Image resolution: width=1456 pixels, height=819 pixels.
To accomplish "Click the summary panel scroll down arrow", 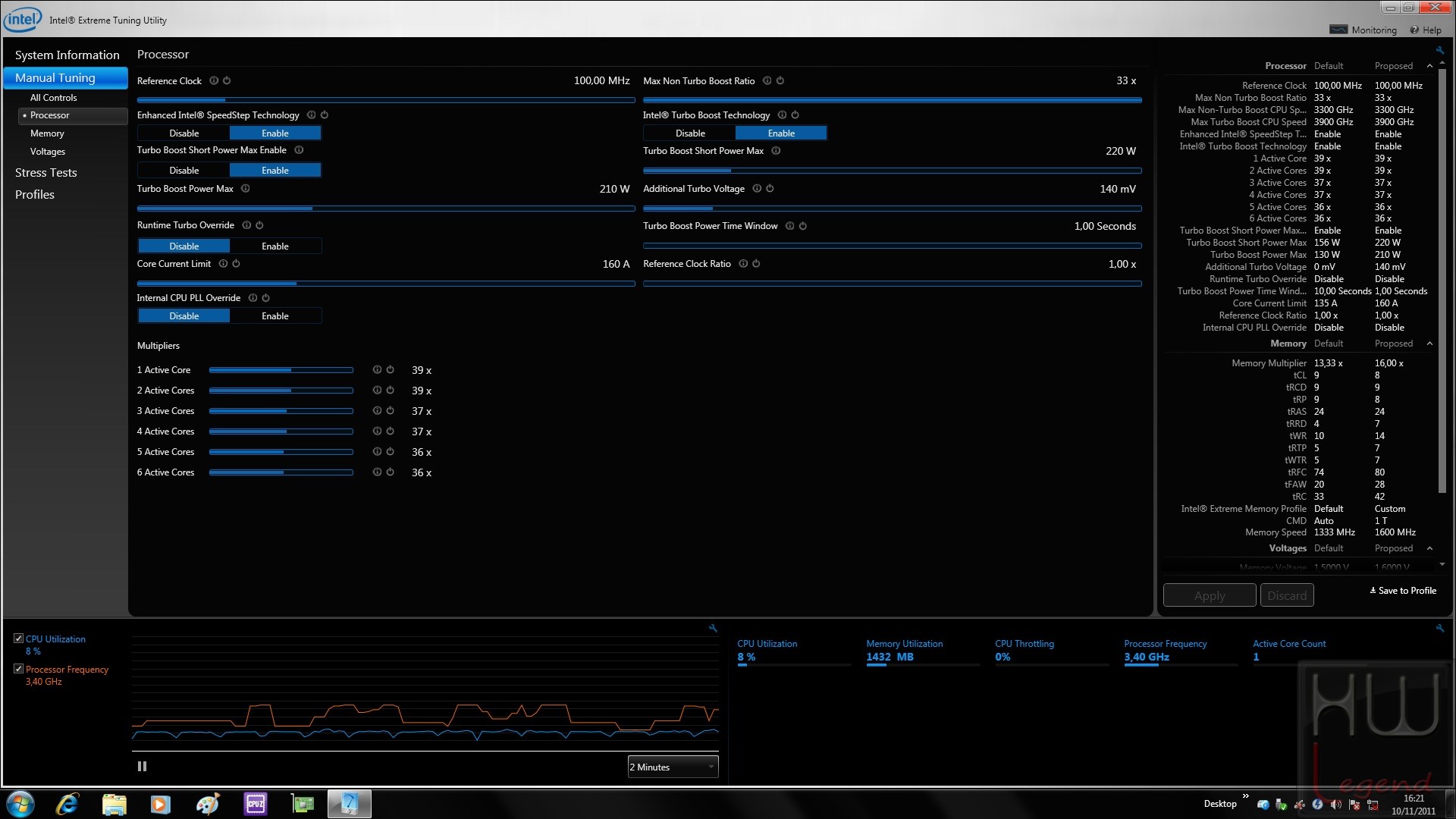I will tap(1442, 564).
